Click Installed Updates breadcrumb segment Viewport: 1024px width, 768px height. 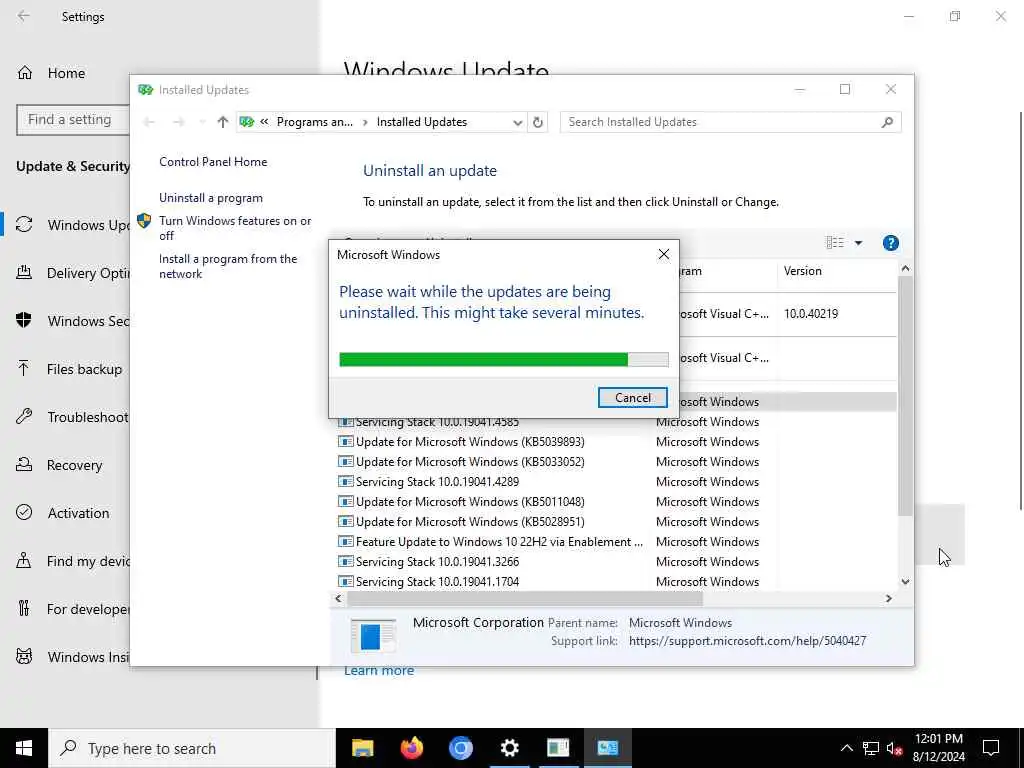point(422,122)
